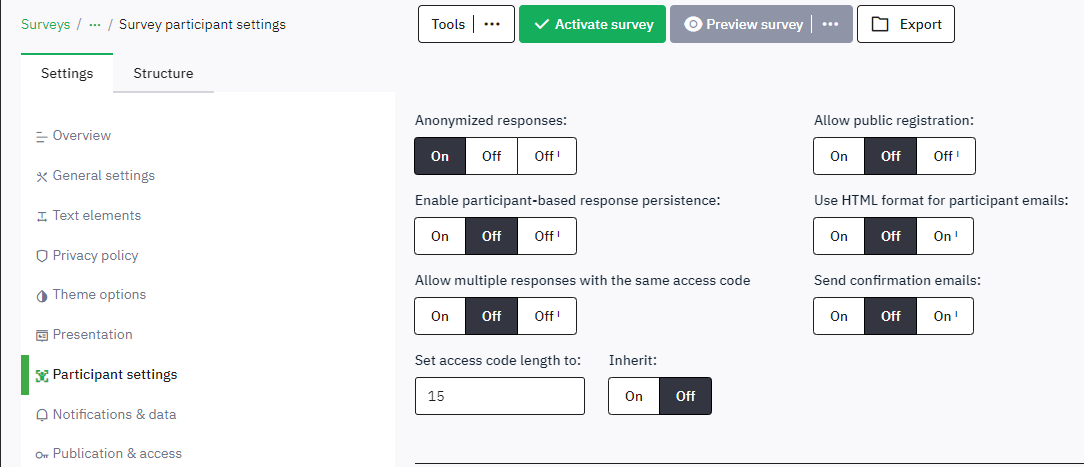This screenshot has height=467, width=1084.
Task: Click the Presentation sidebar icon
Action: 42,335
